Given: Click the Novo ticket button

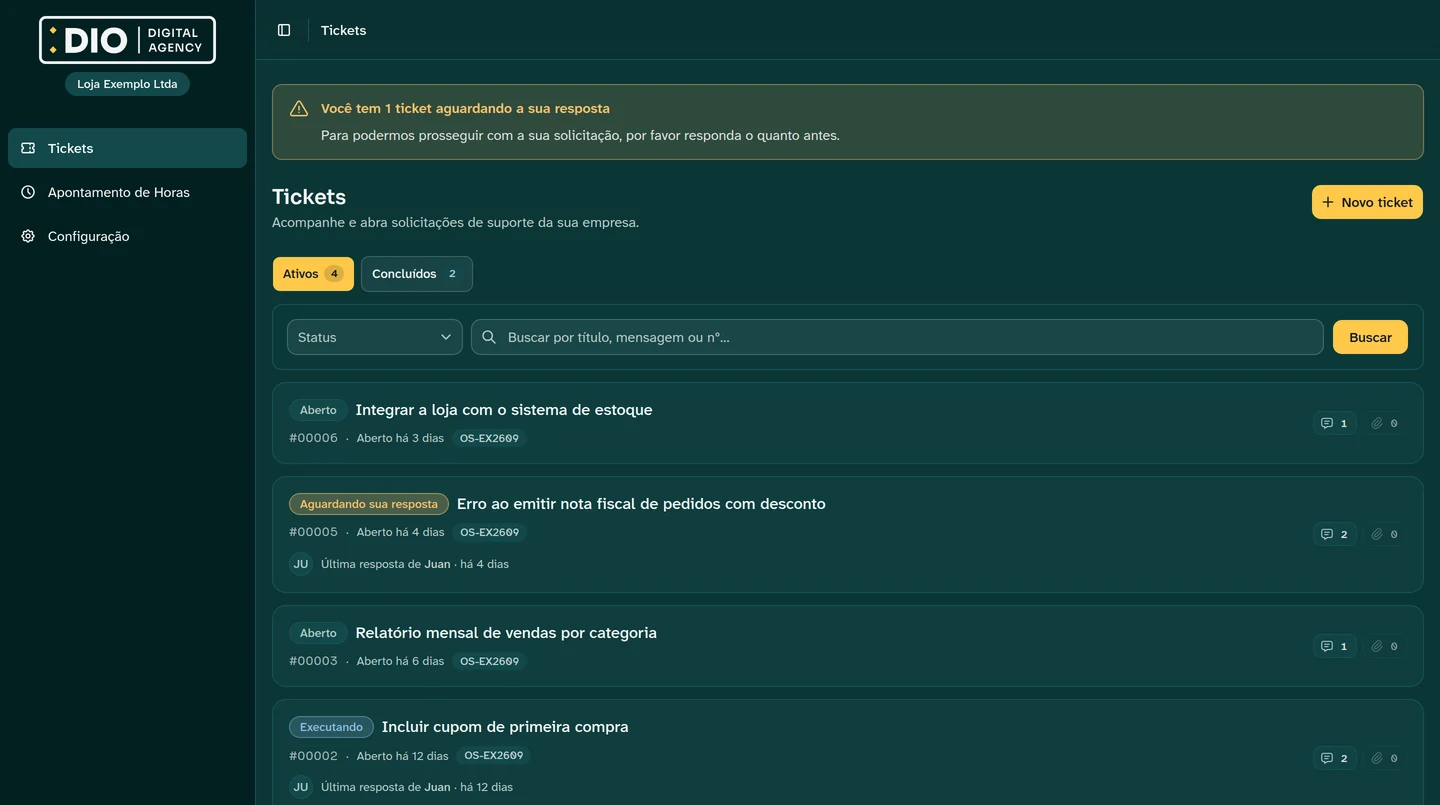Looking at the screenshot, I should pos(1367,202).
